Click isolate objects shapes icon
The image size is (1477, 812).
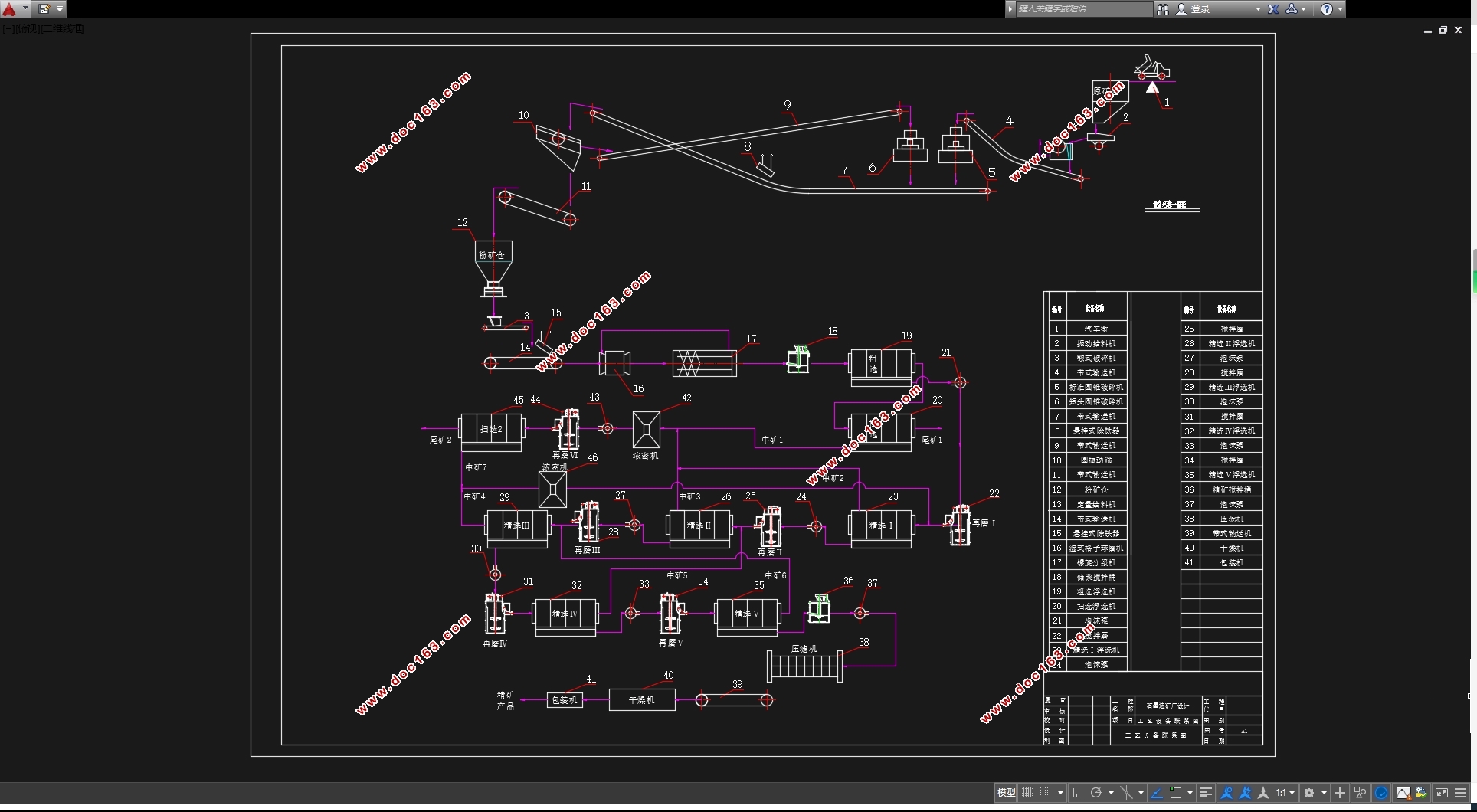click(1360, 793)
